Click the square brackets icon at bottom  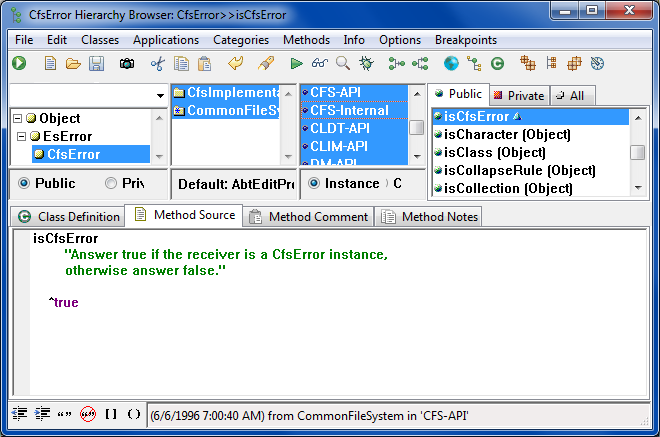pyautogui.click(x=111, y=414)
